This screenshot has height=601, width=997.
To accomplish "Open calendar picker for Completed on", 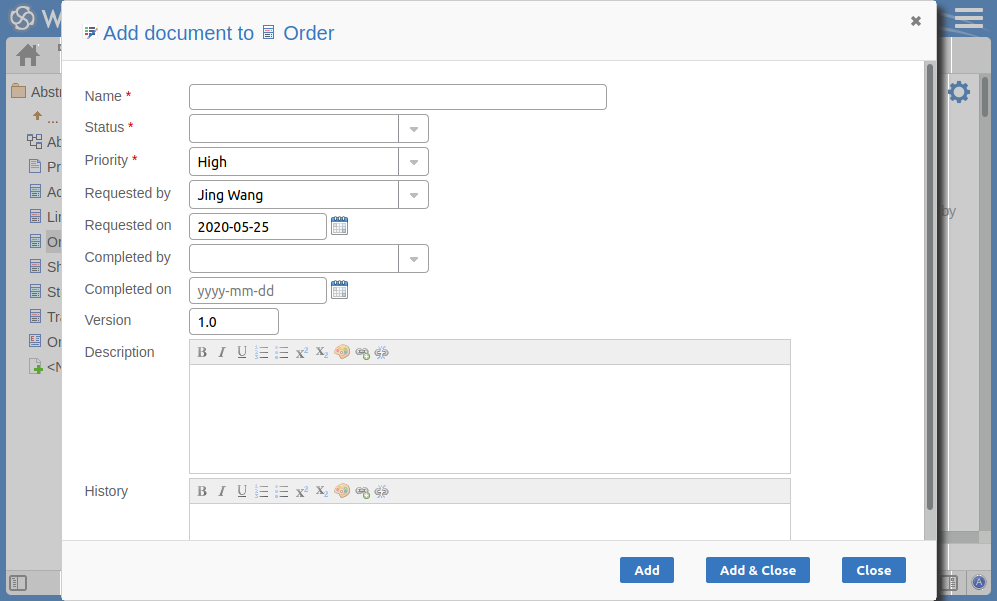I will point(339,290).
